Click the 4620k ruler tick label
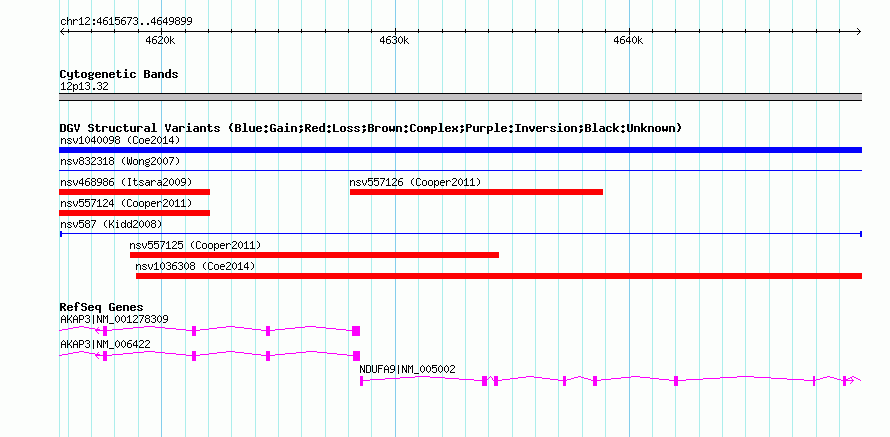890x437 pixels. 160,40
